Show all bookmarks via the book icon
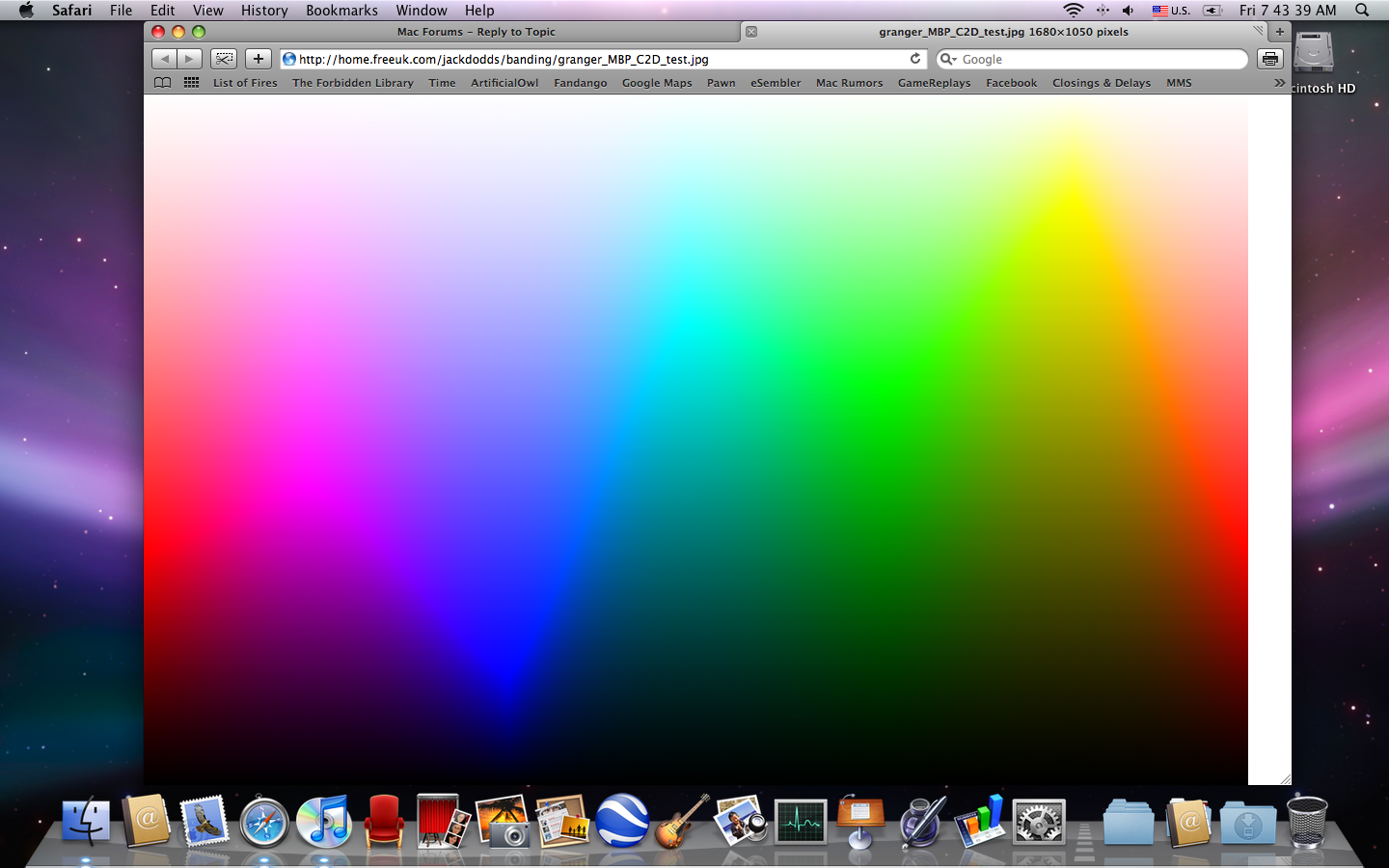This screenshot has width=1389, height=868. [x=163, y=83]
